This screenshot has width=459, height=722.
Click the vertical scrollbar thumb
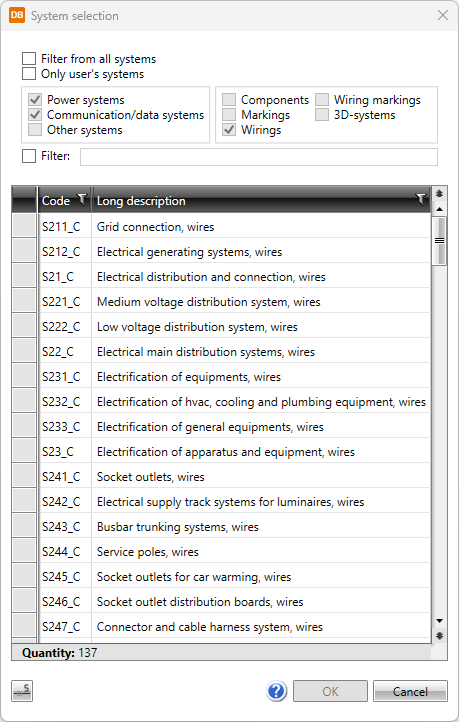[x=439, y=241]
